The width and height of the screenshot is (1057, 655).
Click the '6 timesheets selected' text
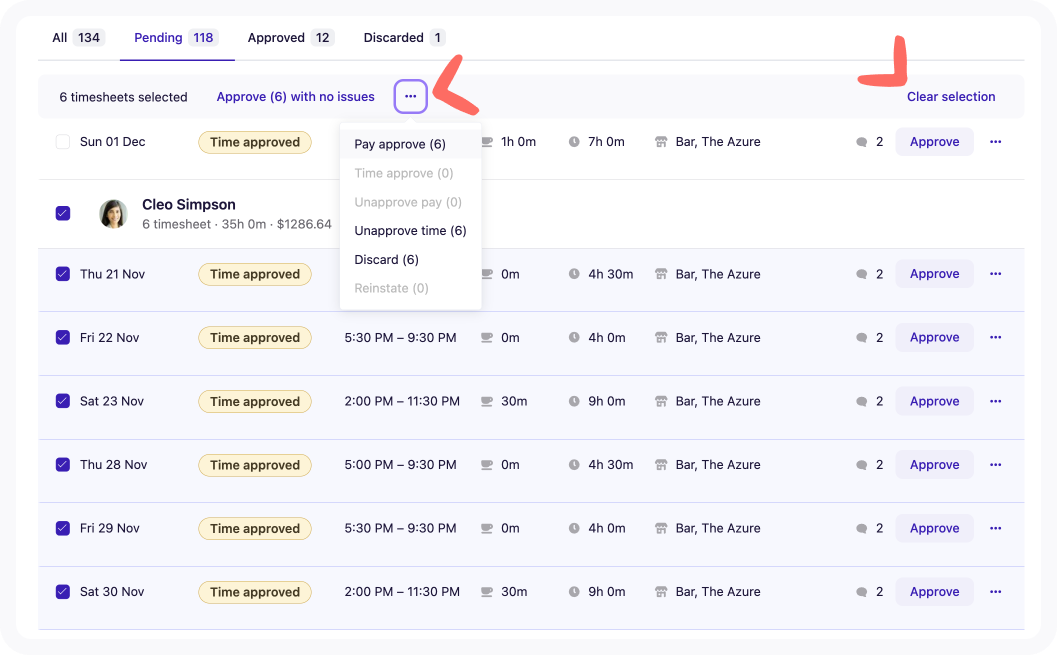(x=123, y=97)
